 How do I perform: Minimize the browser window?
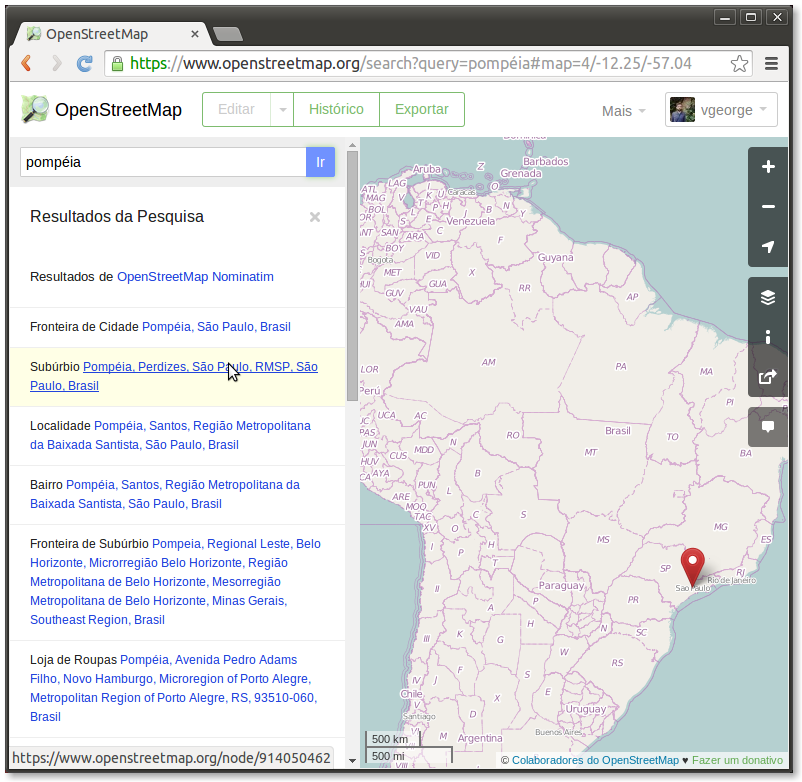point(724,18)
